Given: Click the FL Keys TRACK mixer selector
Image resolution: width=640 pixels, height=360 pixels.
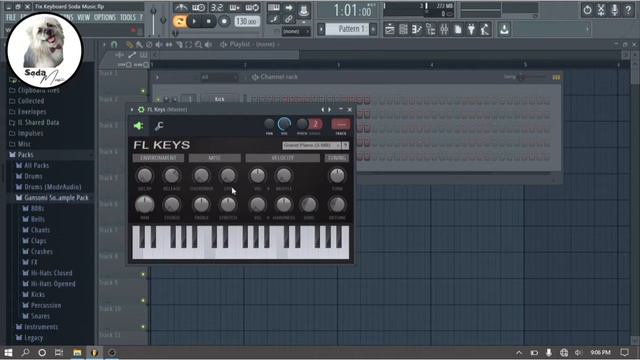Looking at the screenshot, I should (341, 124).
